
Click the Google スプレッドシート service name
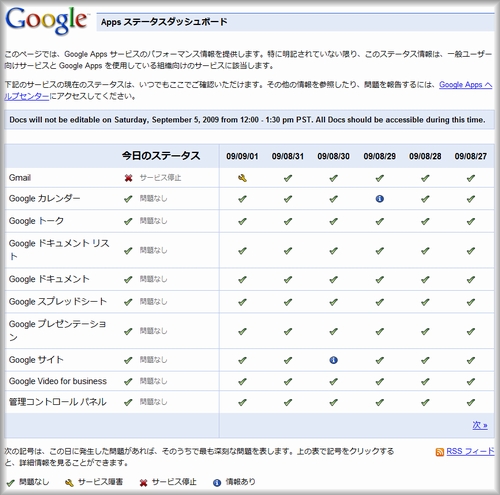(x=58, y=302)
